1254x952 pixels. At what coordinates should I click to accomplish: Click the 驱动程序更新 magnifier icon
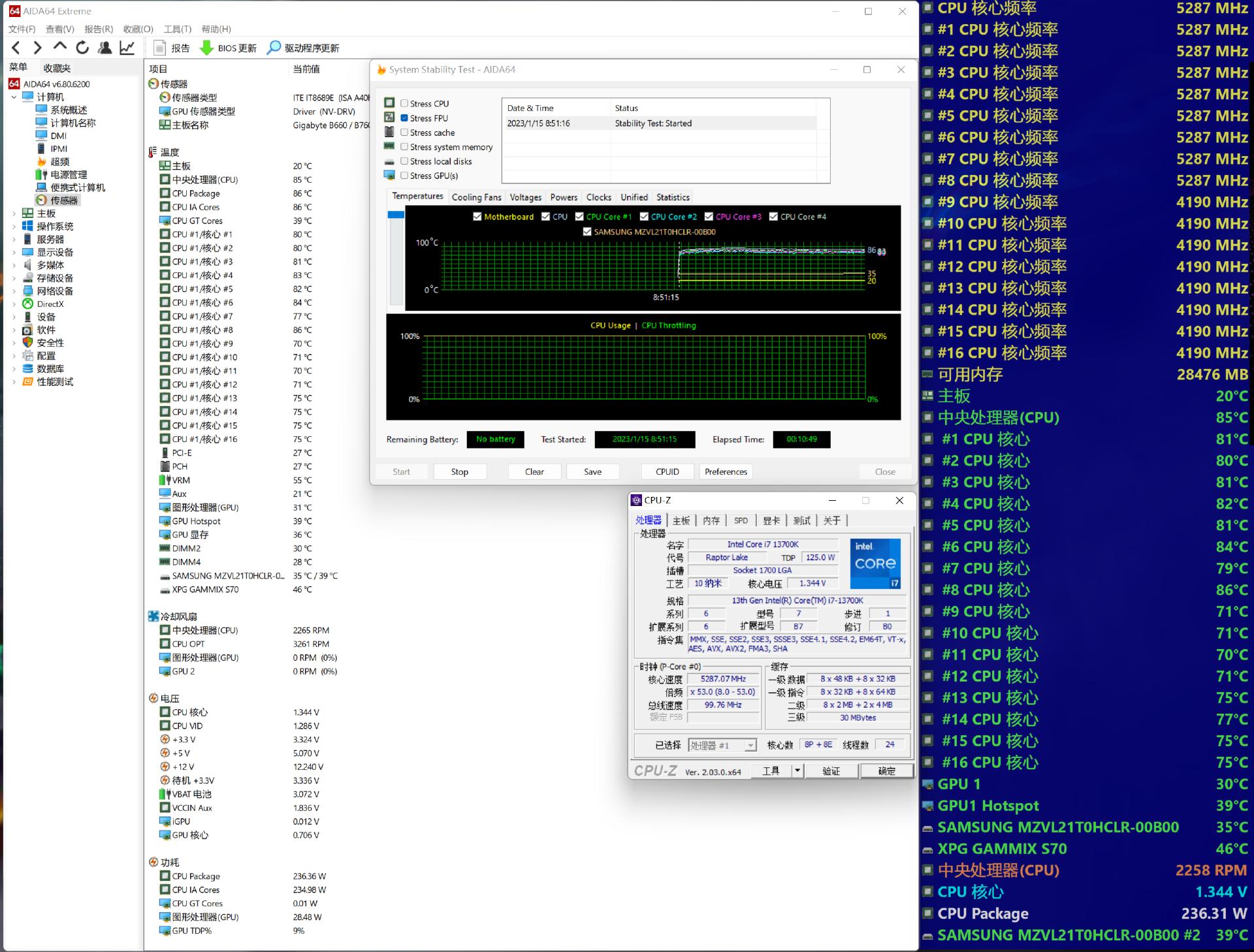pos(274,48)
